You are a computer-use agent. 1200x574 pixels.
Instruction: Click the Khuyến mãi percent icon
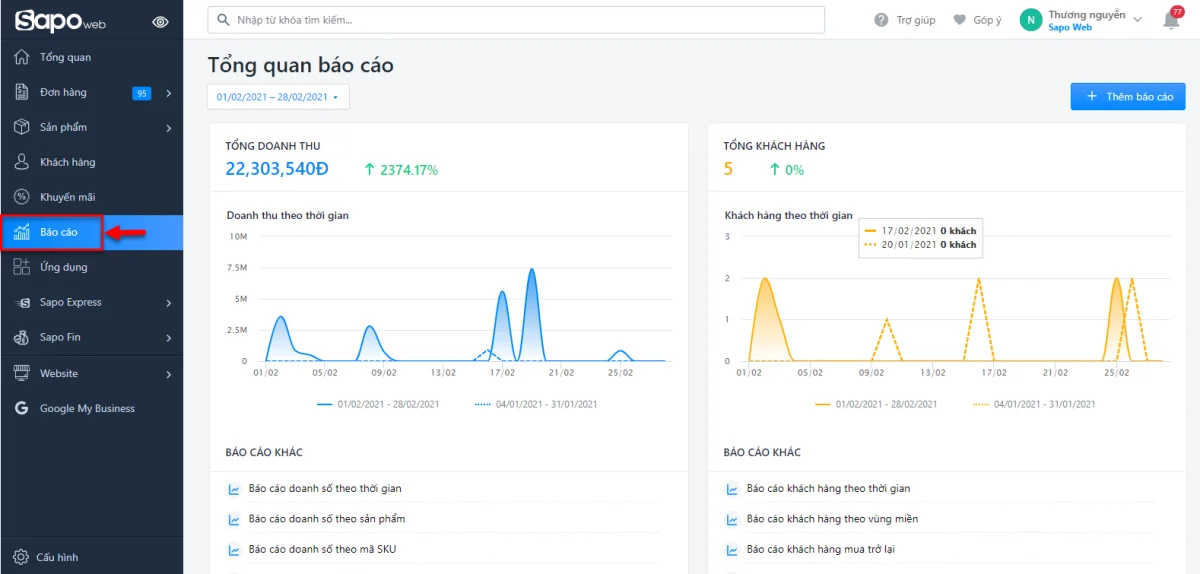pyautogui.click(x=21, y=197)
